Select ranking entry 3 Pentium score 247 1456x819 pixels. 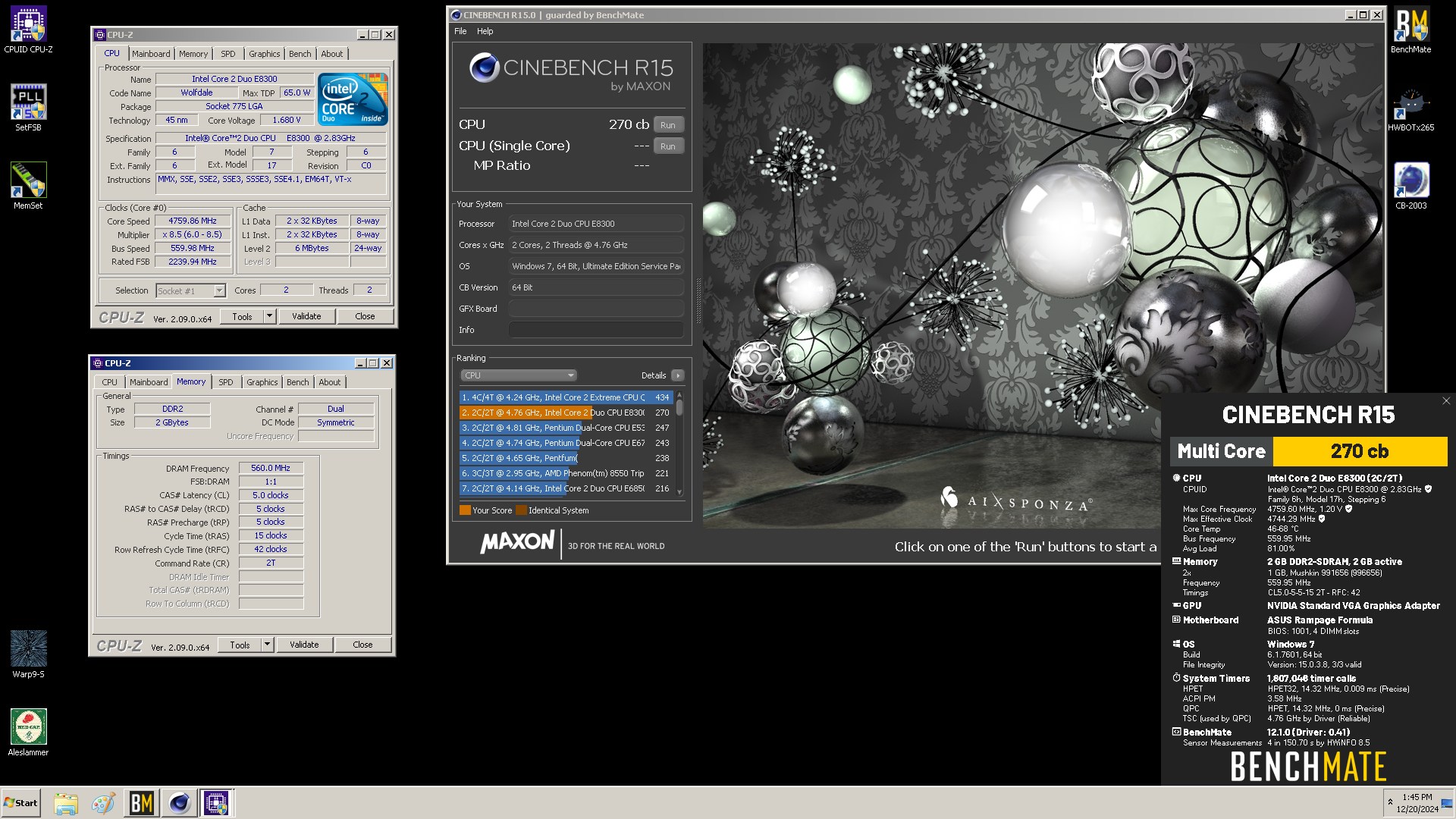[566, 428]
